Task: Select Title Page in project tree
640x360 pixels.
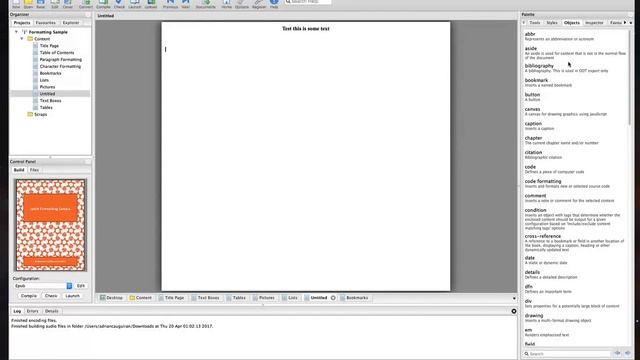Action: (49, 46)
